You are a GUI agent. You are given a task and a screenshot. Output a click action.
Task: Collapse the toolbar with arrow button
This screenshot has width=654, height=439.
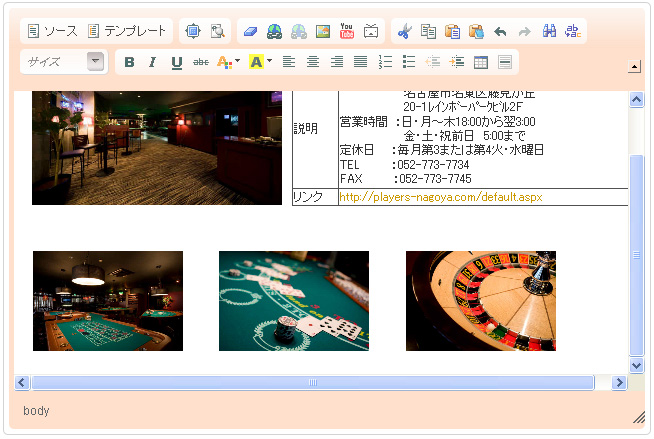pyautogui.click(x=633, y=67)
